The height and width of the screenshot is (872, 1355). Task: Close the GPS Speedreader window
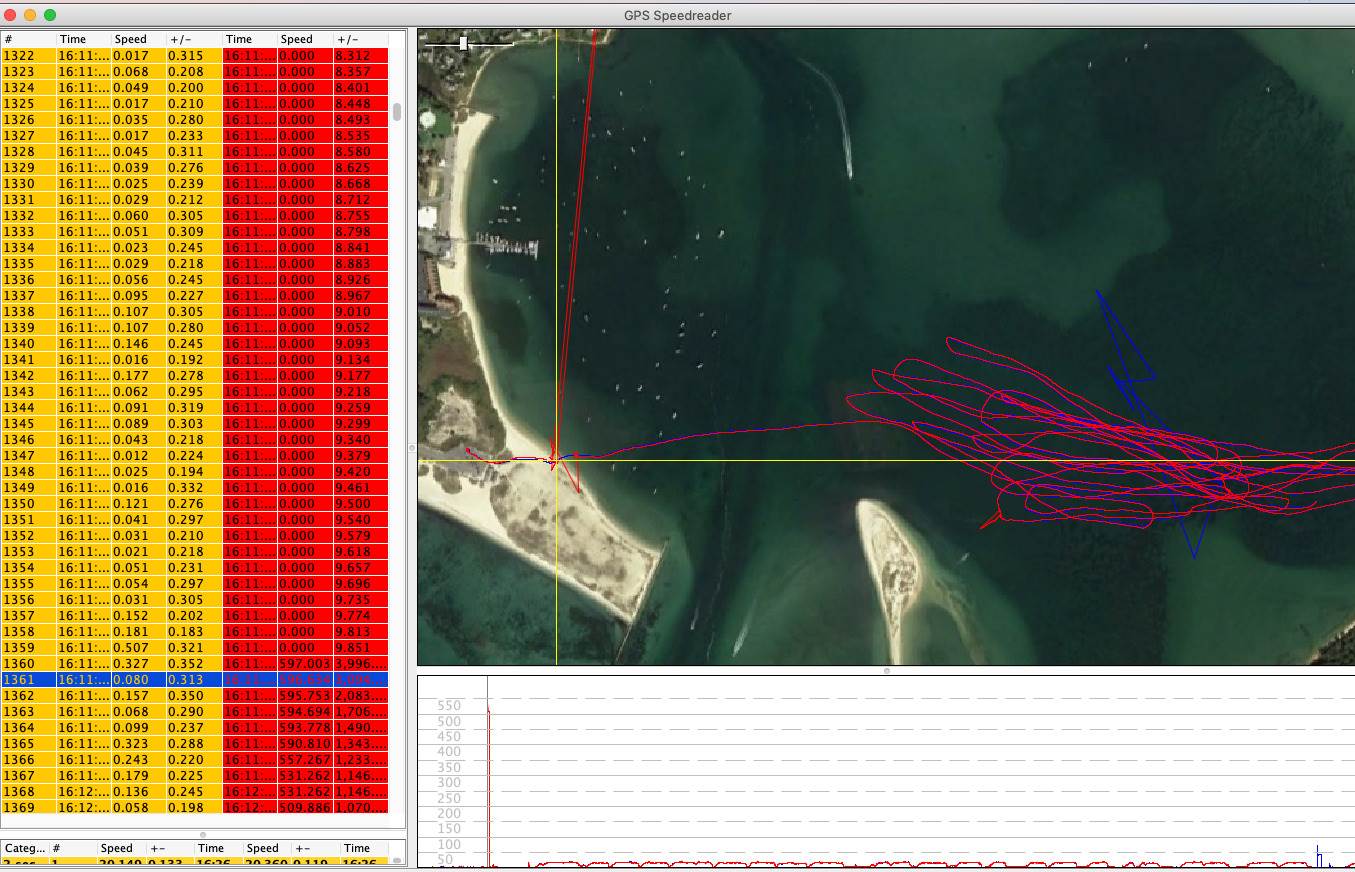(10, 15)
